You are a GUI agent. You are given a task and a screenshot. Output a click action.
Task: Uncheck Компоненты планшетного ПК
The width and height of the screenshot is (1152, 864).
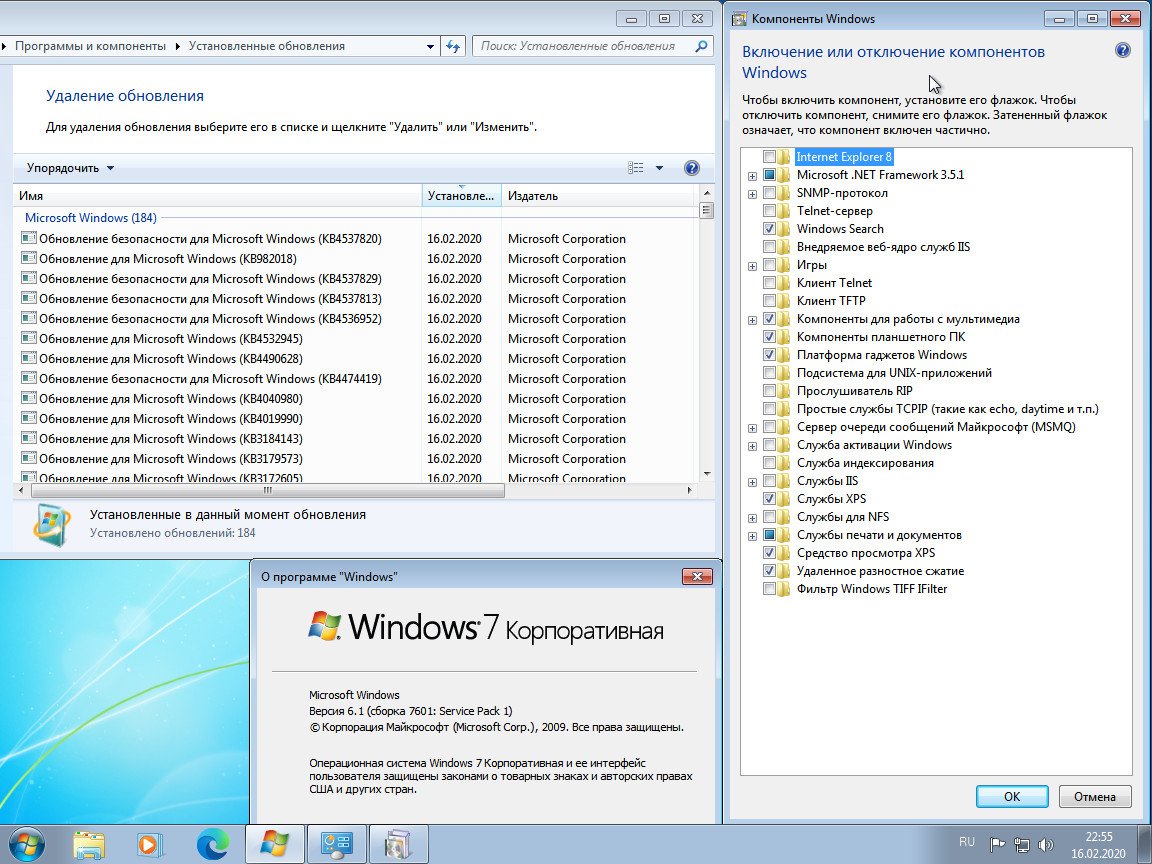(x=769, y=336)
